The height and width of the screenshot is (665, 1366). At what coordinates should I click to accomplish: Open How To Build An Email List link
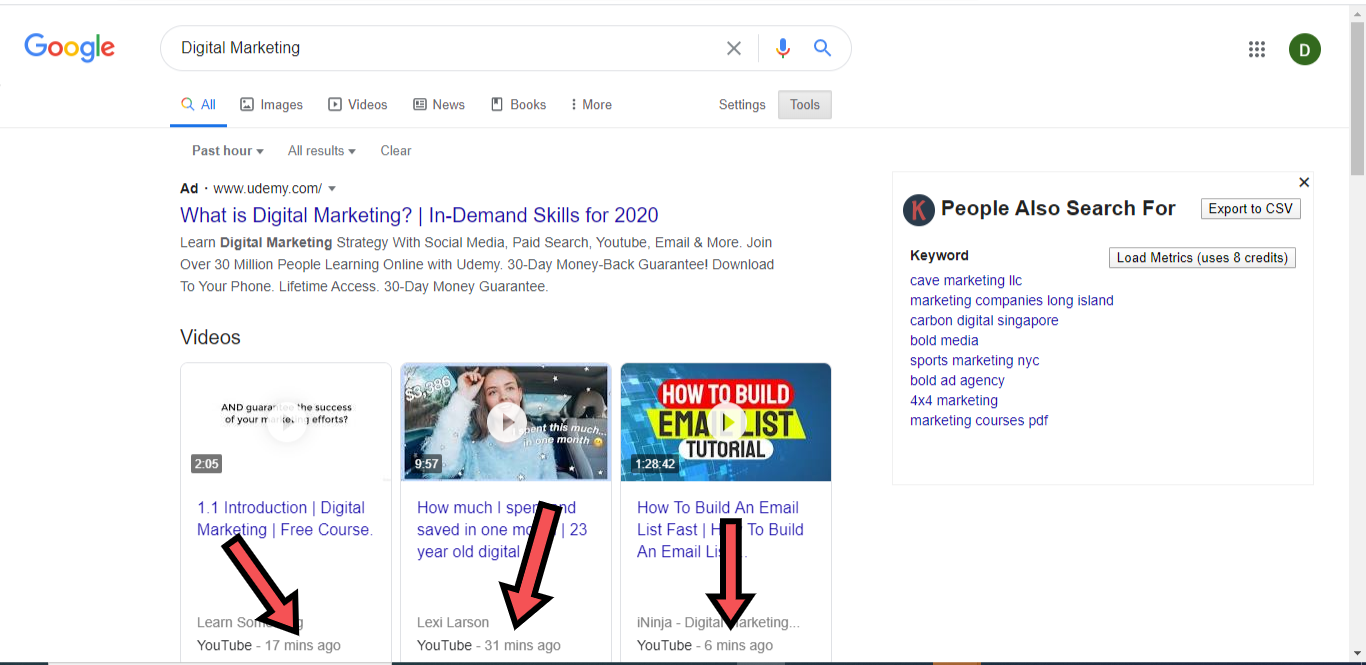[720, 530]
